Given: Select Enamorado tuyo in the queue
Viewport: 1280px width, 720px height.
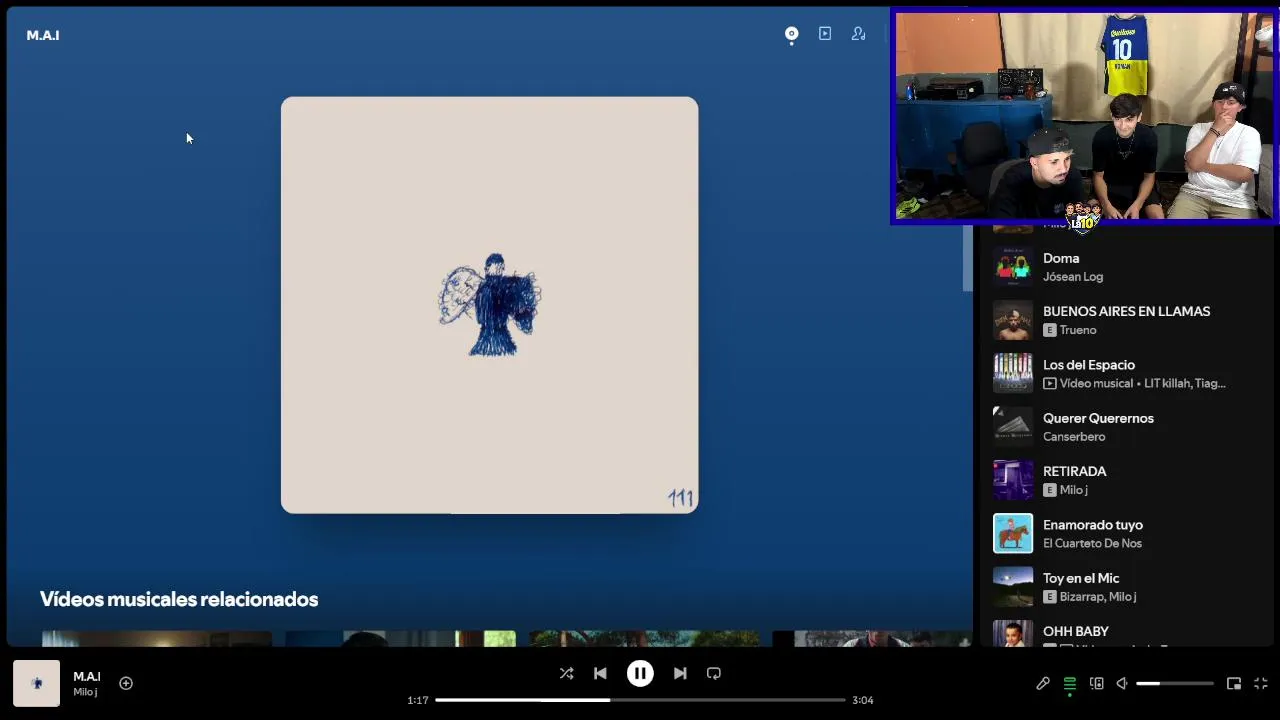Looking at the screenshot, I should [1126, 534].
